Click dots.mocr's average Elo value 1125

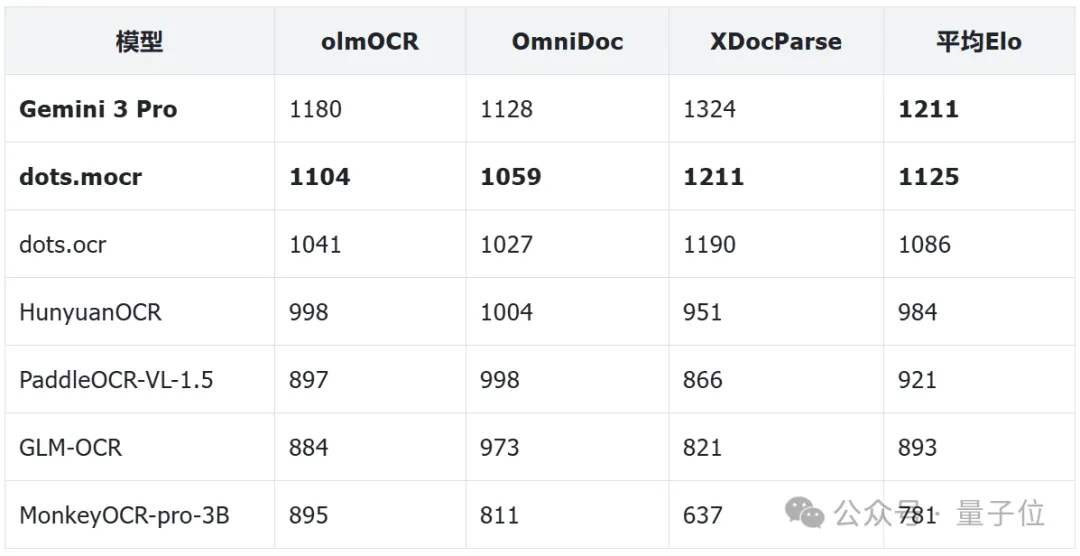[x=928, y=177]
